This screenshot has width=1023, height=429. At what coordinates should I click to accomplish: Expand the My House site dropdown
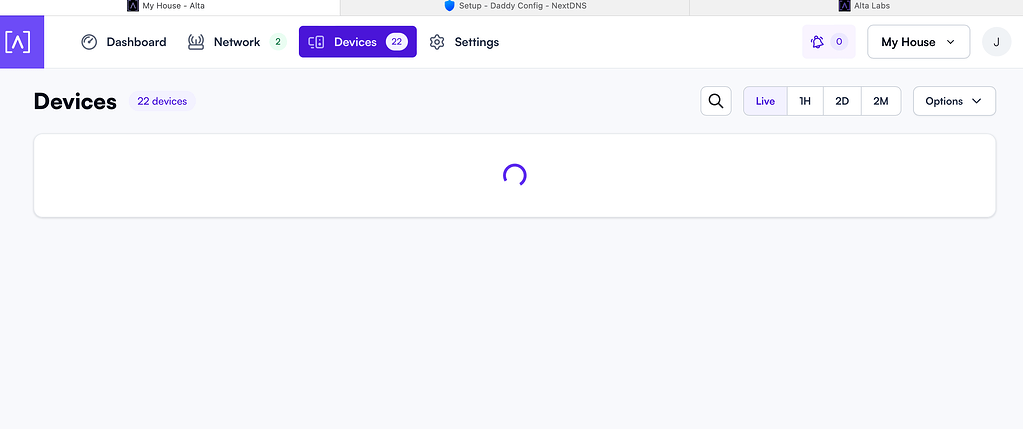[919, 42]
